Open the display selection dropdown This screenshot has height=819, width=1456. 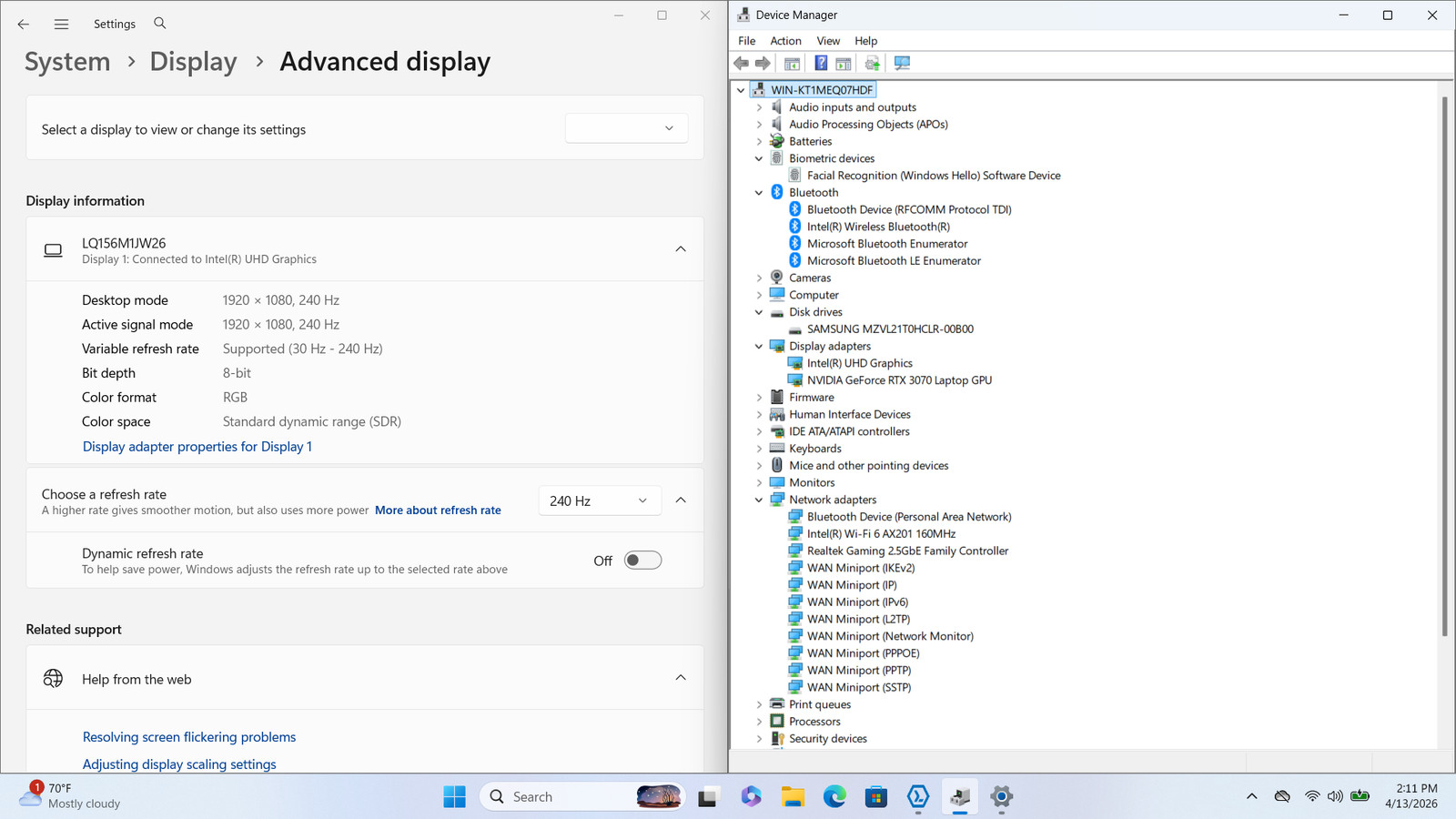[x=626, y=128]
